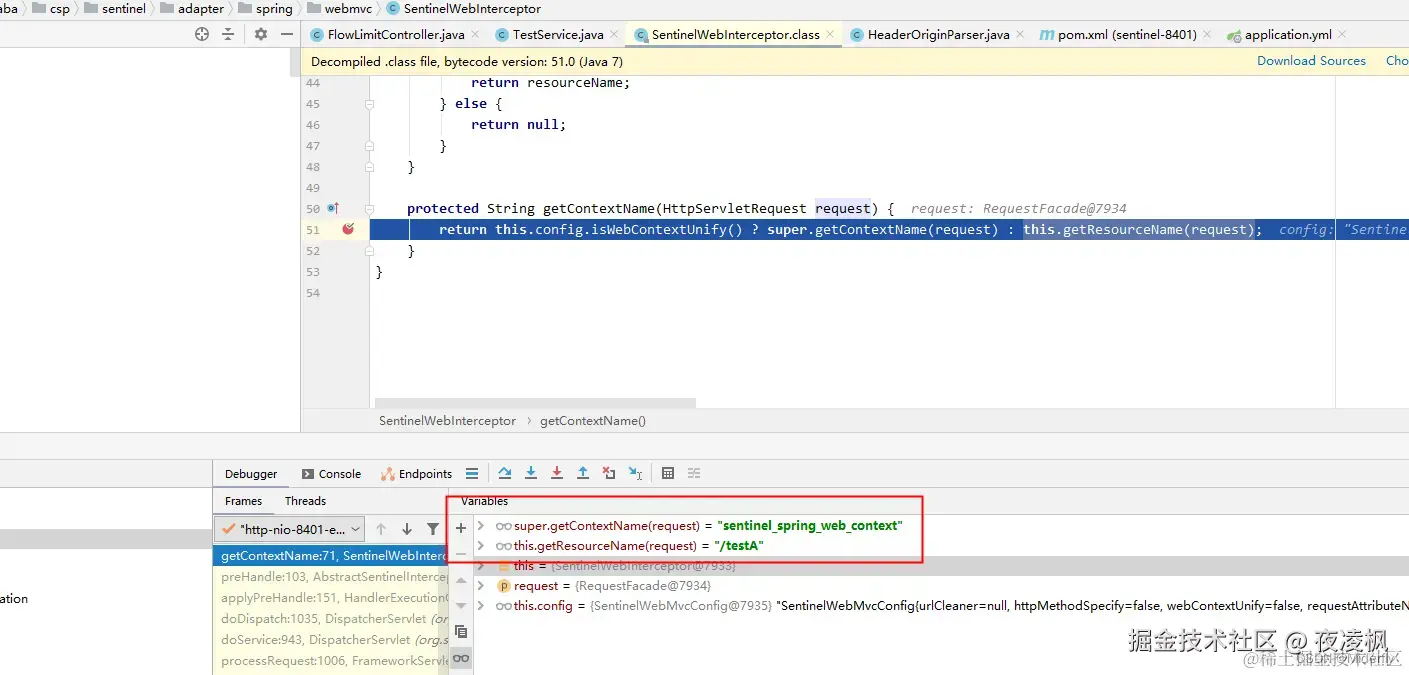The width and height of the screenshot is (1409, 675).
Task: Click the Evaluate Expression calculator icon
Action: (668, 473)
